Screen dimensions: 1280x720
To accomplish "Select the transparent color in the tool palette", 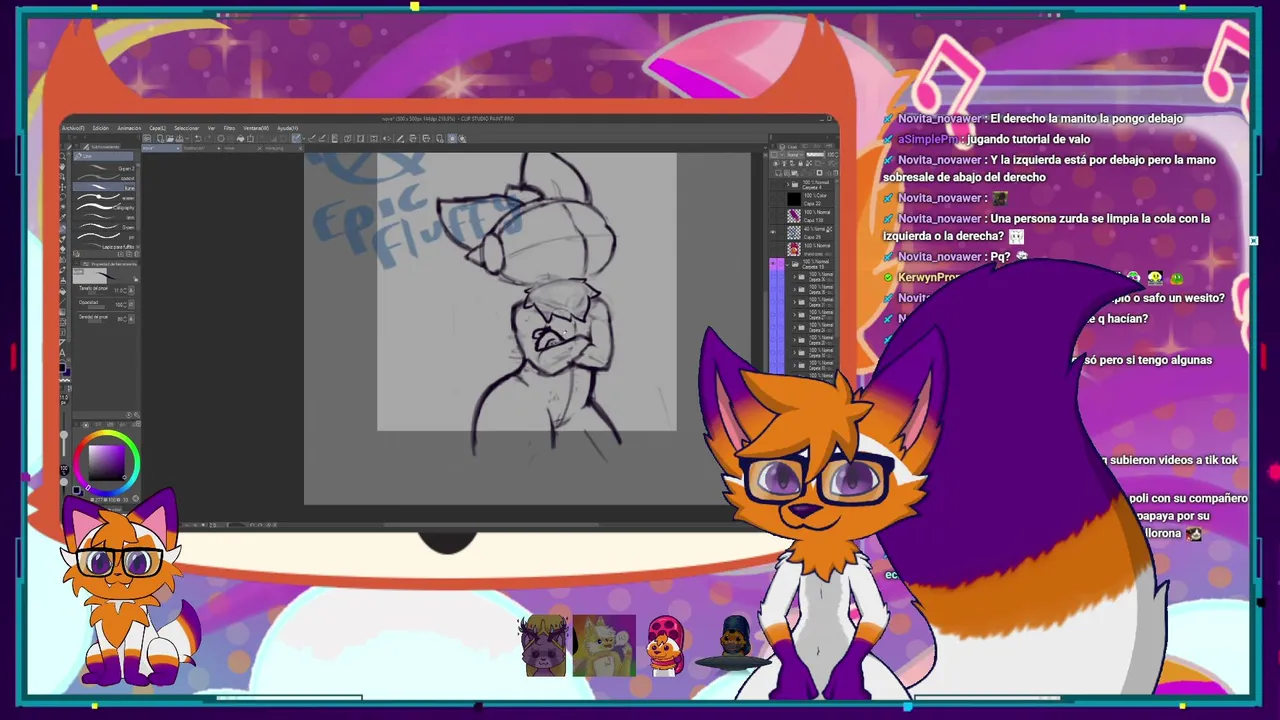I will click(64, 378).
